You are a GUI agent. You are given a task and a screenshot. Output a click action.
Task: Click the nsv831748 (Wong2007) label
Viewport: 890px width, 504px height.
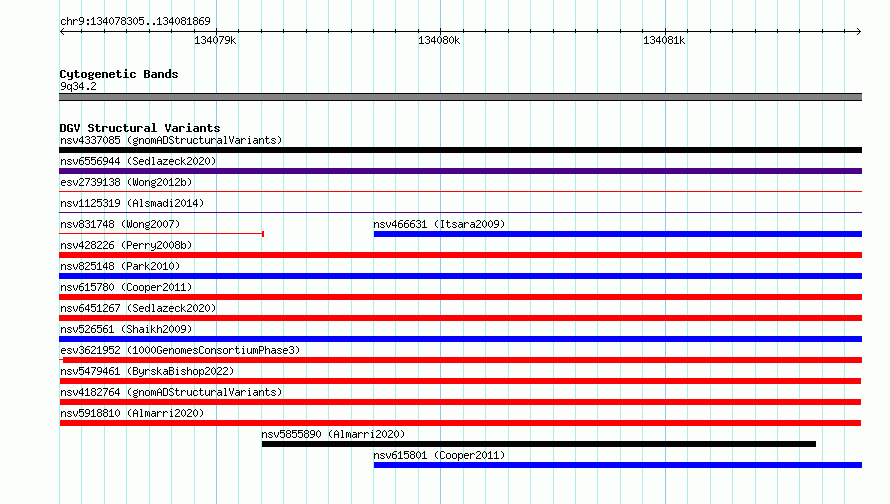[x=120, y=224]
